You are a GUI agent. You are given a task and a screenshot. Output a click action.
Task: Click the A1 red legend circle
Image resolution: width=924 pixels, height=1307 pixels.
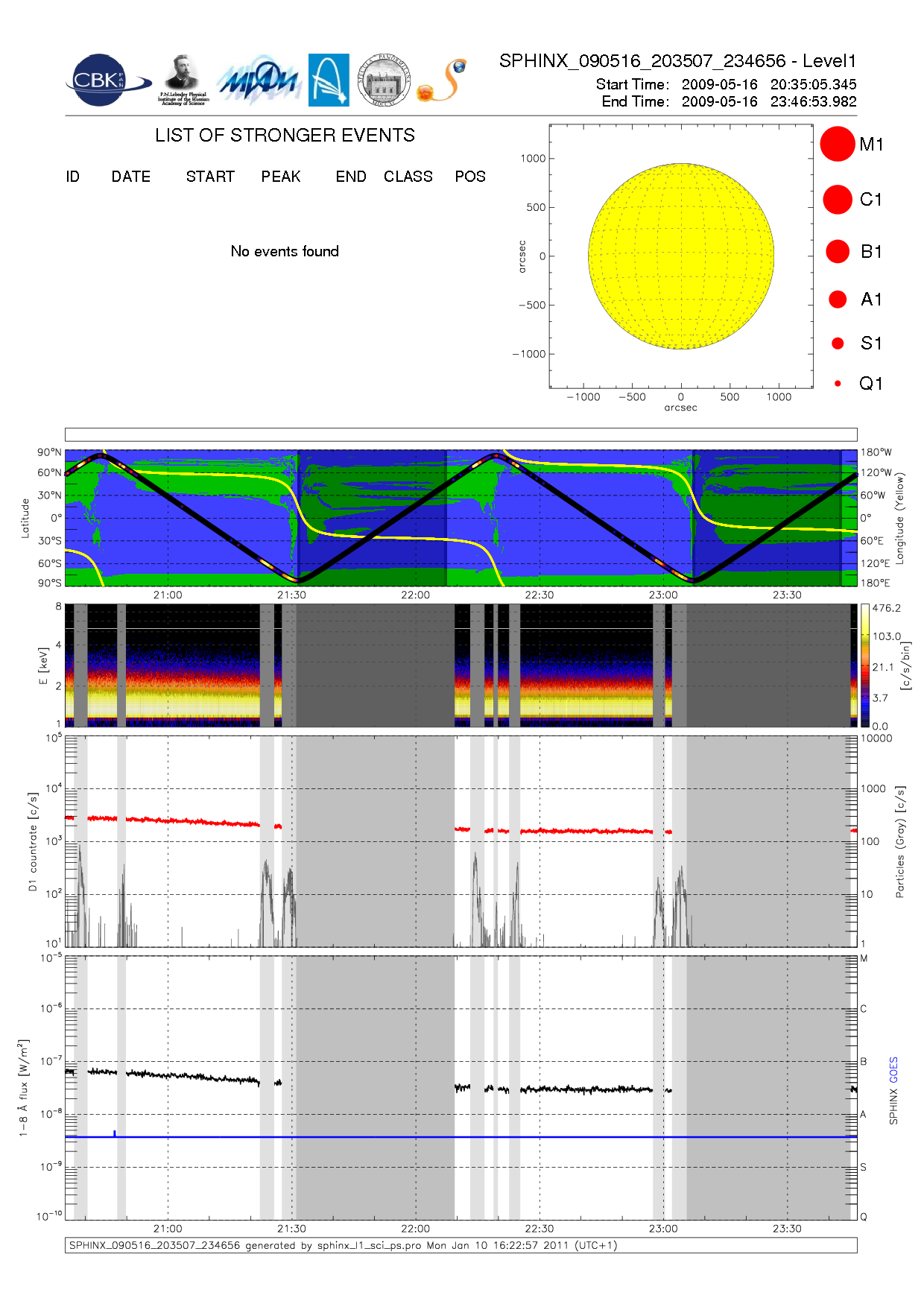click(x=838, y=300)
